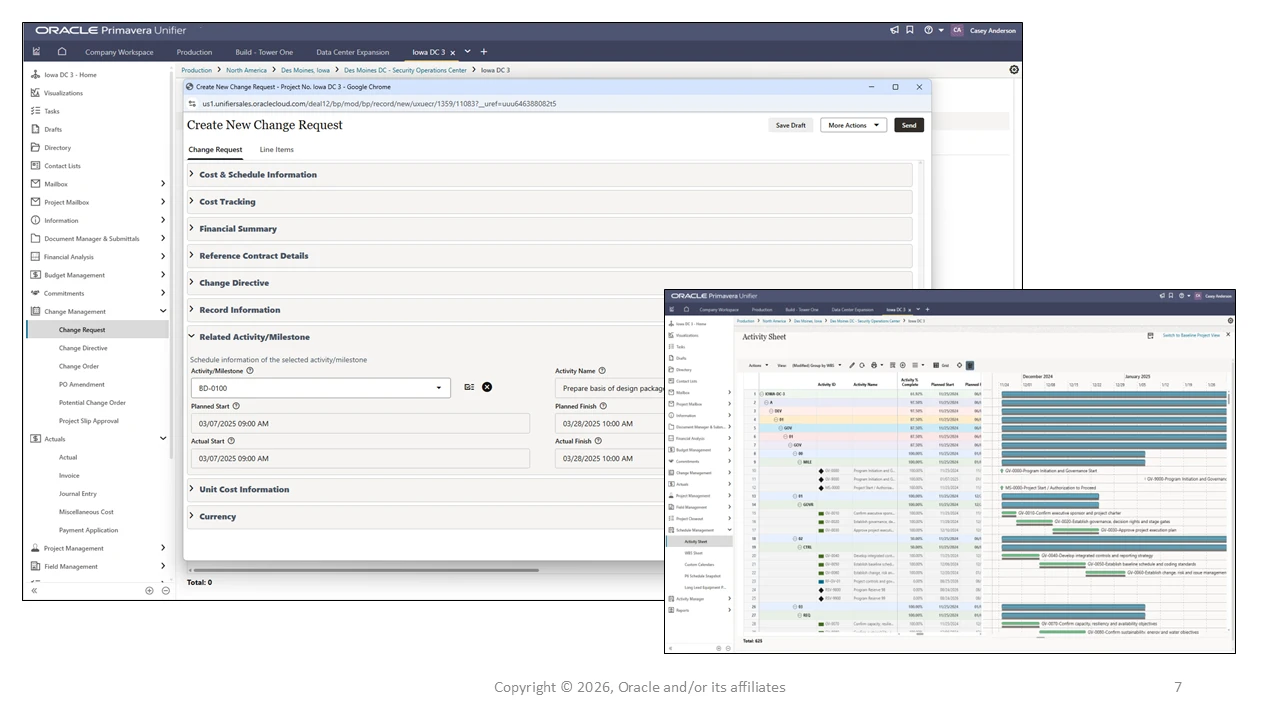Open the Company Workspace tab in the main window
Viewport: 1280px width, 720px height.
[119, 52]
